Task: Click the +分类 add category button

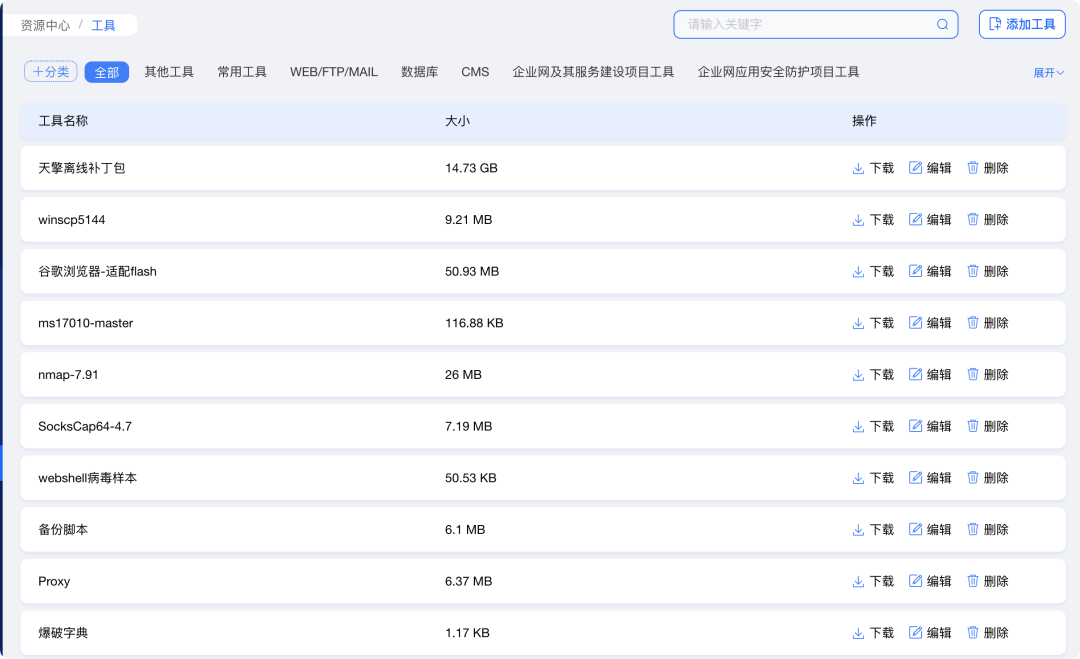Action: pyautogui.click(x=51, y=72)
